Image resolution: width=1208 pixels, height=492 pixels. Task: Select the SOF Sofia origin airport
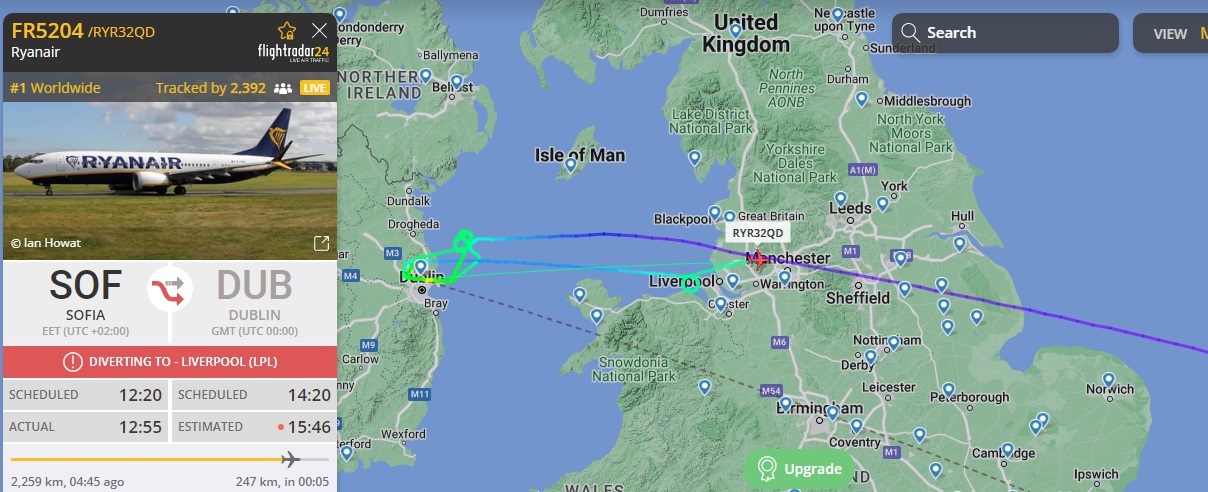(x=85, y=296)
